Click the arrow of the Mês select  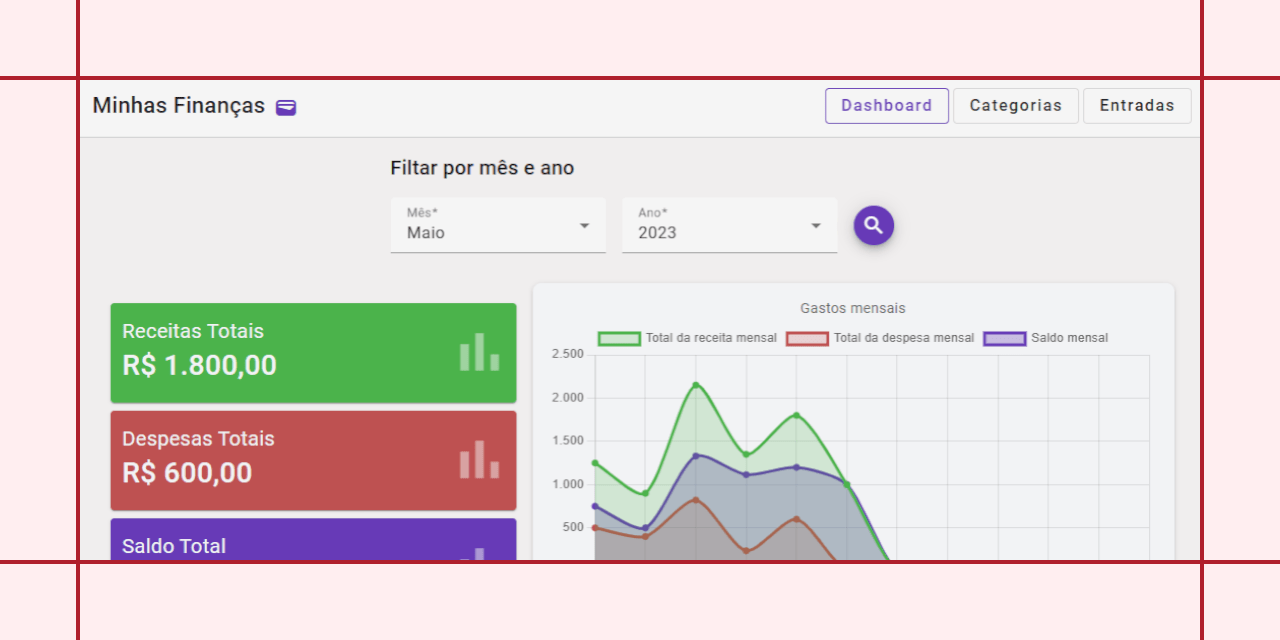[584, 226]
